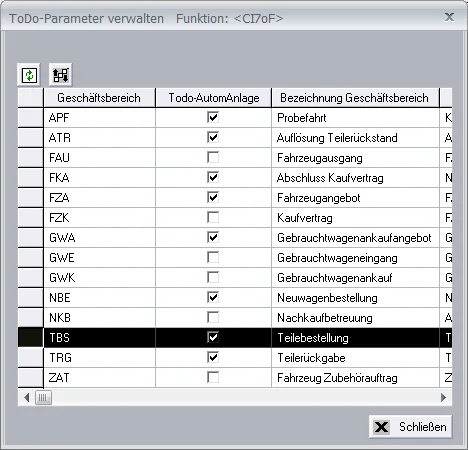Click the green refresh icon
468x450 pixels.
(29, 75)
